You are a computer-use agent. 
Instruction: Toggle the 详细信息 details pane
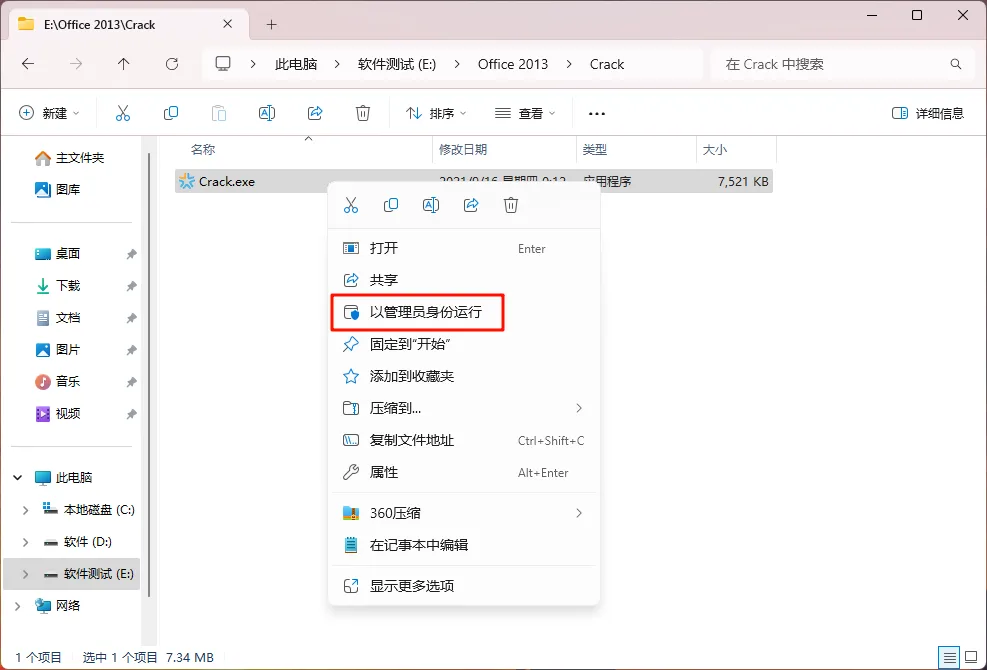pos(928,113)
